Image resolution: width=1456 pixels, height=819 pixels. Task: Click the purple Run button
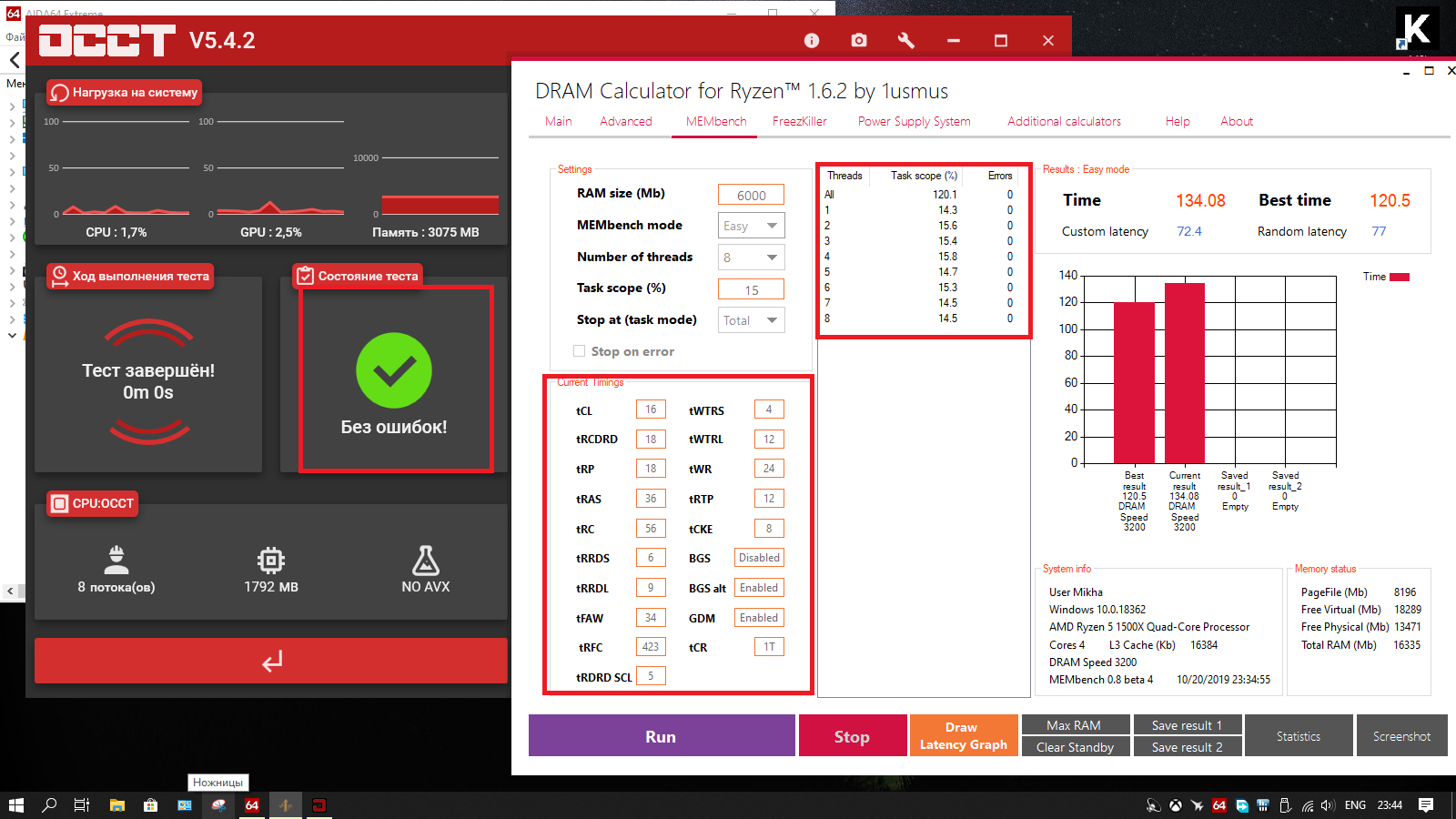[x=662, y=735]
